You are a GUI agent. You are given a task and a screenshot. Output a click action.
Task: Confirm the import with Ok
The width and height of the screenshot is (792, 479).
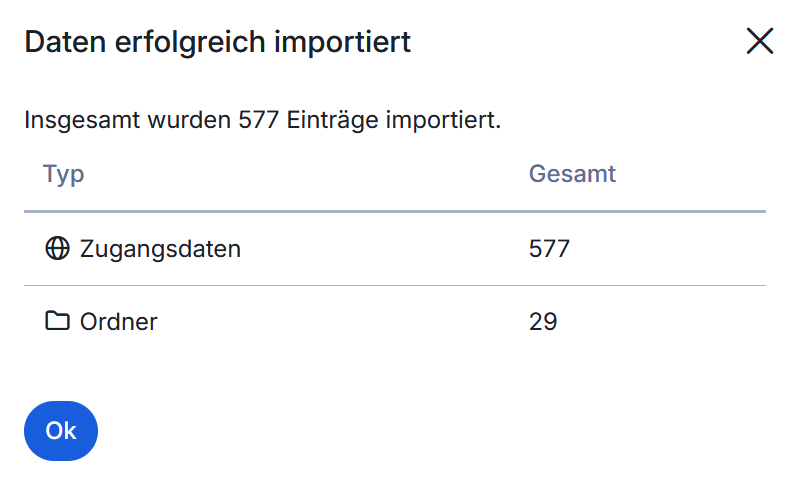[61, 431]
